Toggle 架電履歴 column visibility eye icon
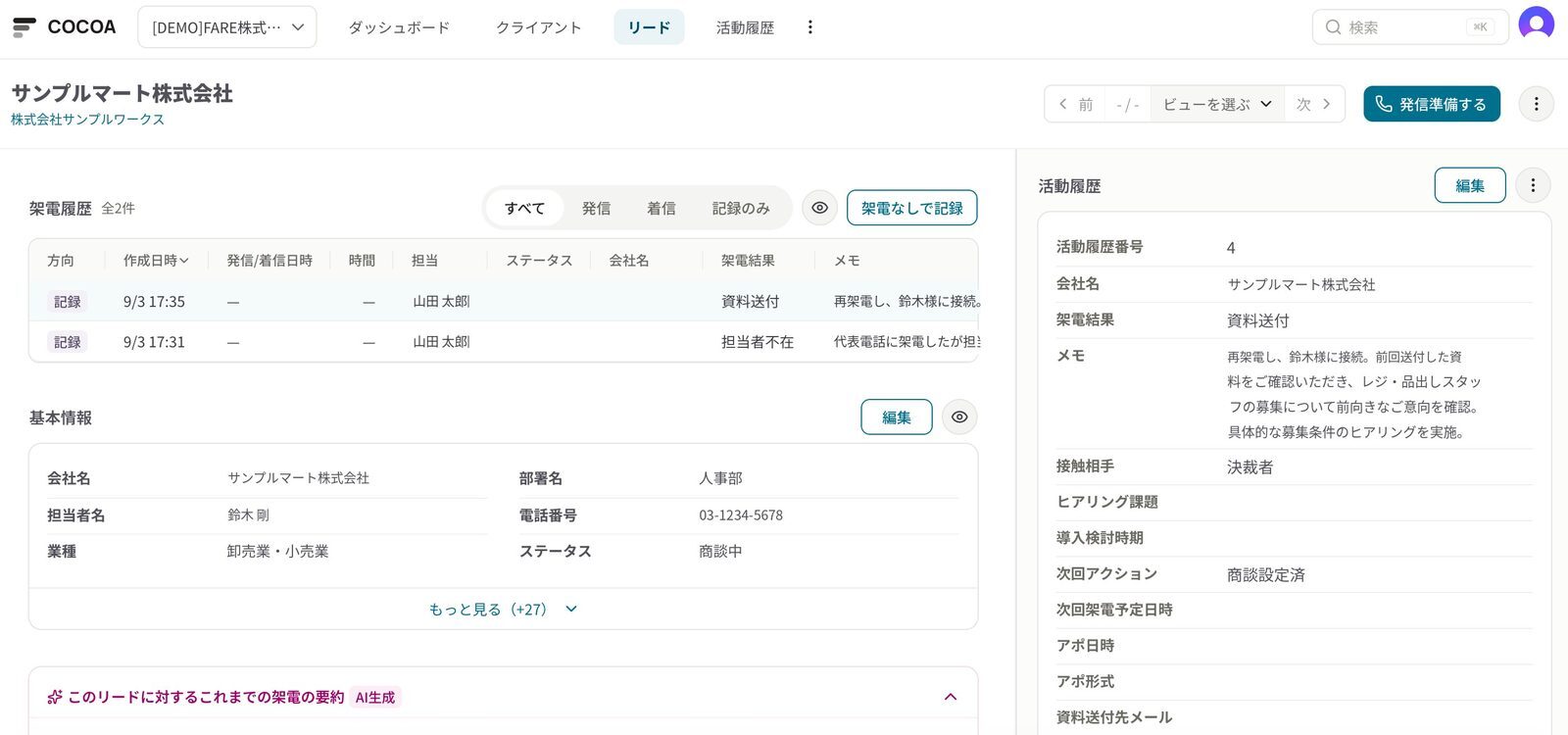1568x735 pixels. point(819,208)
